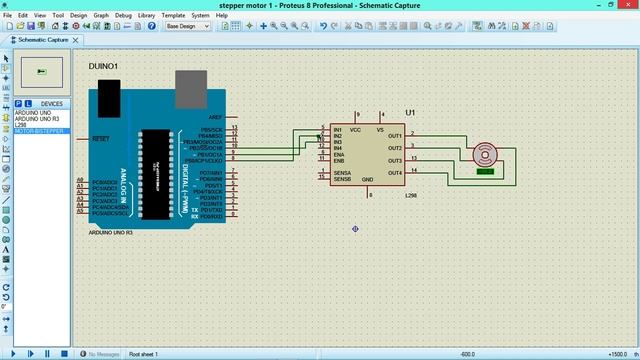Redo the last undone change
Screen dimensions: 640x360
334,26
